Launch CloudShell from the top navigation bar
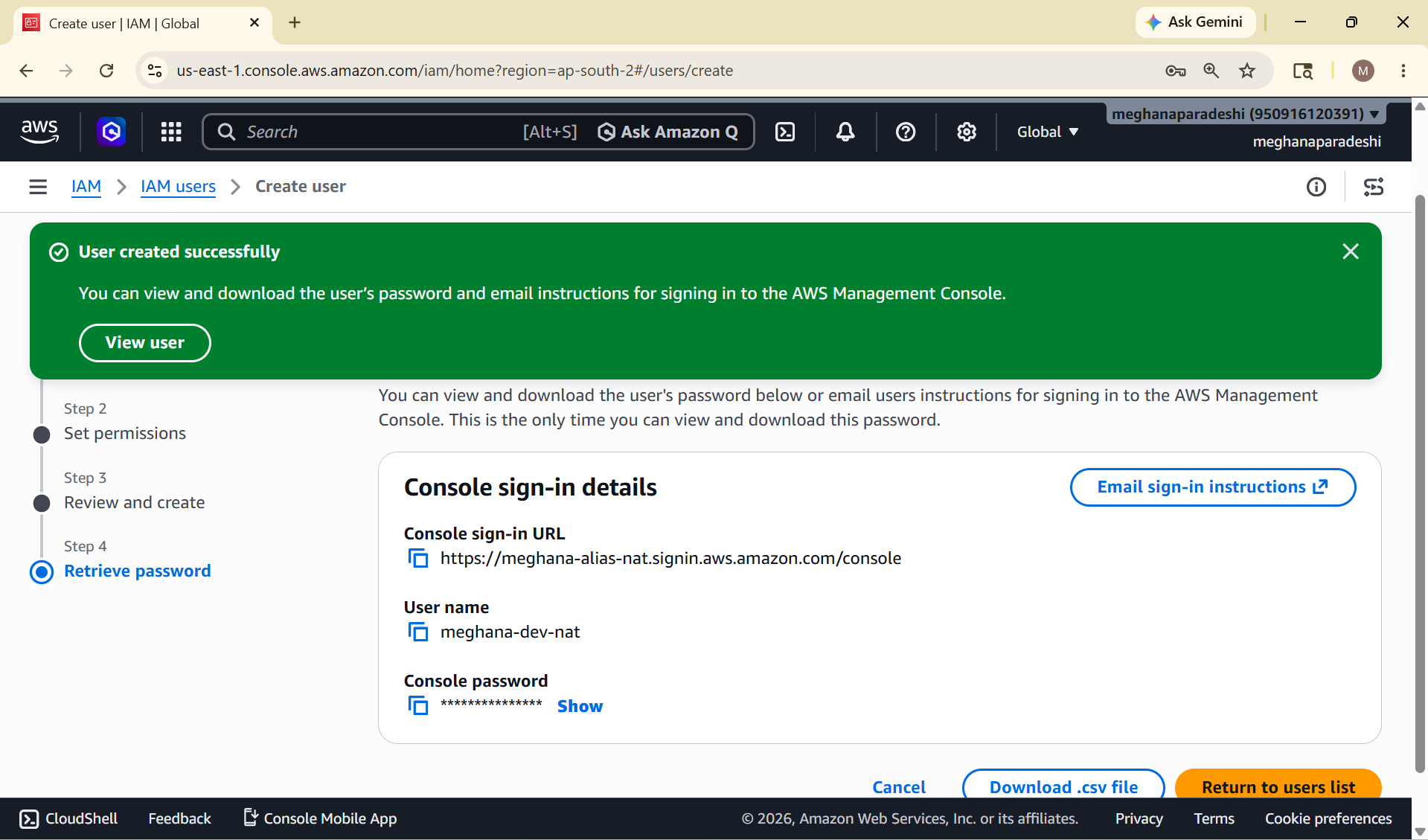Screen dimensions: 1428x840 (785, 132)
